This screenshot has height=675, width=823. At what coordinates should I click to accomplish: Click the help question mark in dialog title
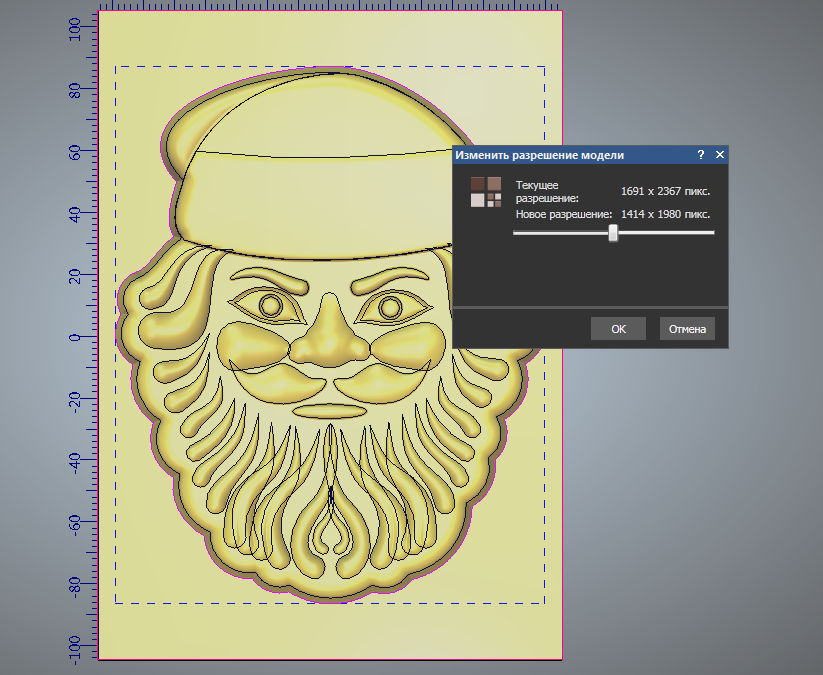(x=701, y=155)
